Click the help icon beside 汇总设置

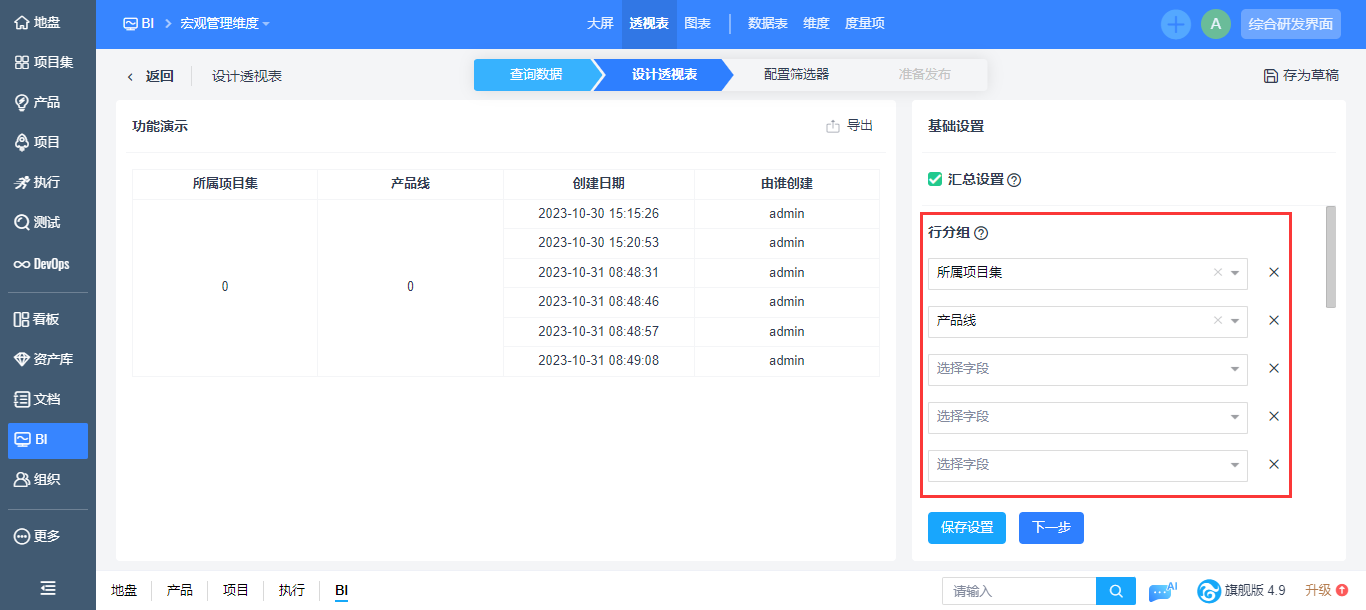1014,180
